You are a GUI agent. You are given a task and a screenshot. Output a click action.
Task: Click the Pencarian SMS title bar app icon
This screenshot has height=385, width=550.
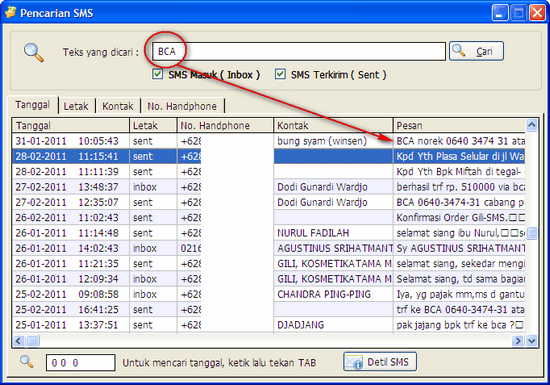tap(11, 12)
